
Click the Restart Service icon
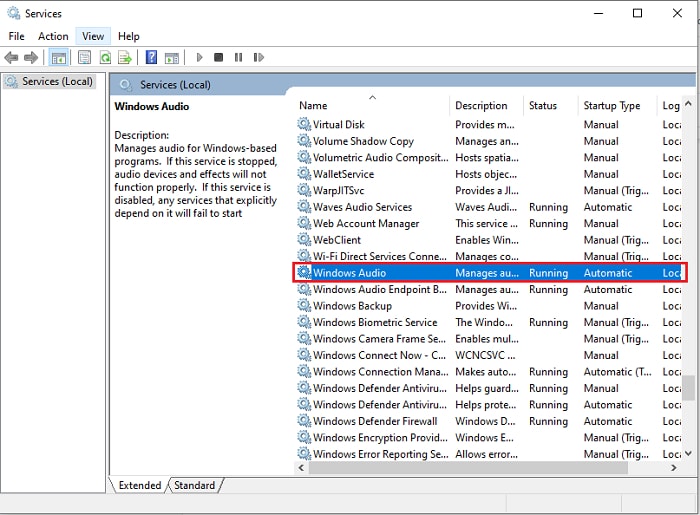[258, 58]
